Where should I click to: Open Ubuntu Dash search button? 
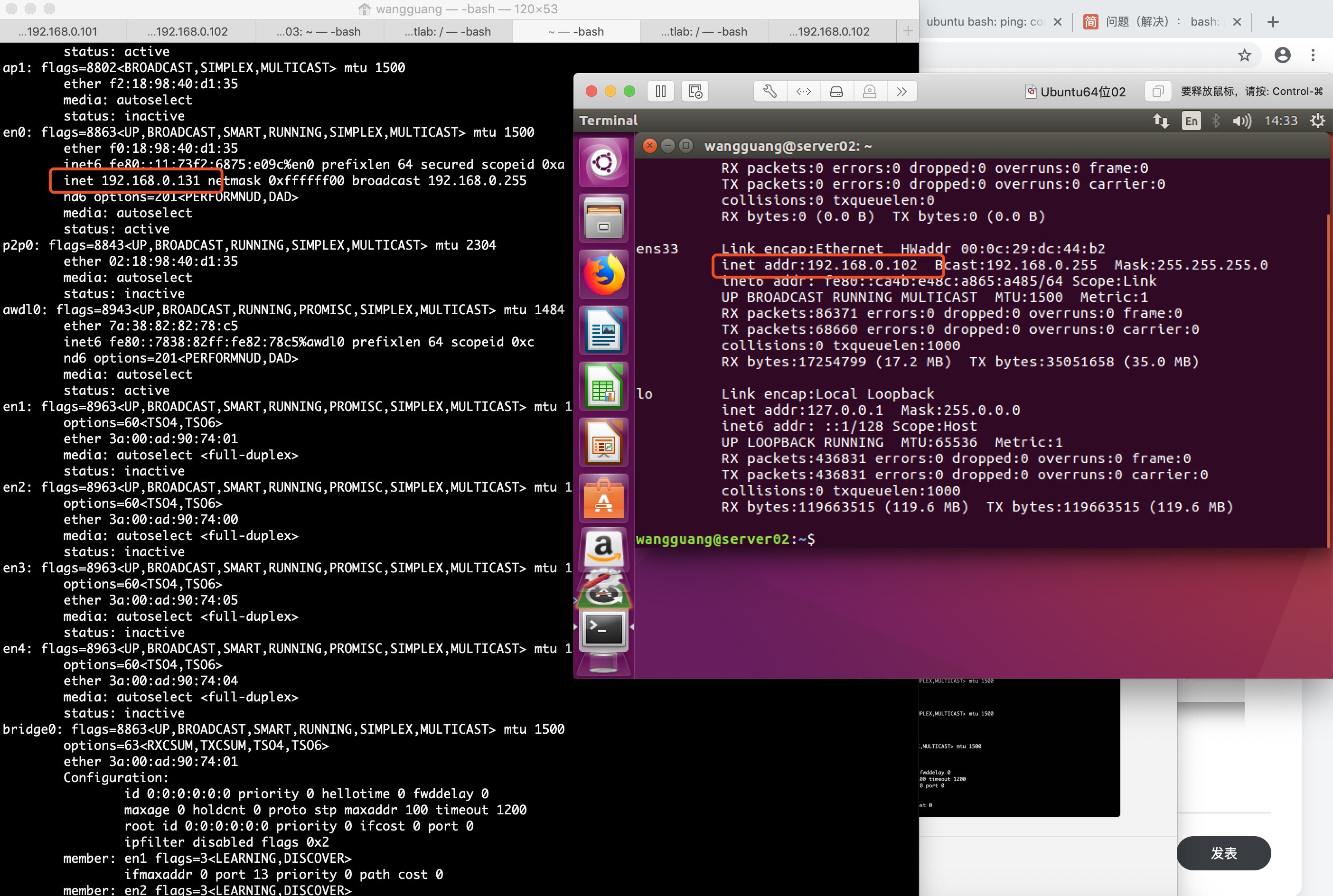coord(604,163)
